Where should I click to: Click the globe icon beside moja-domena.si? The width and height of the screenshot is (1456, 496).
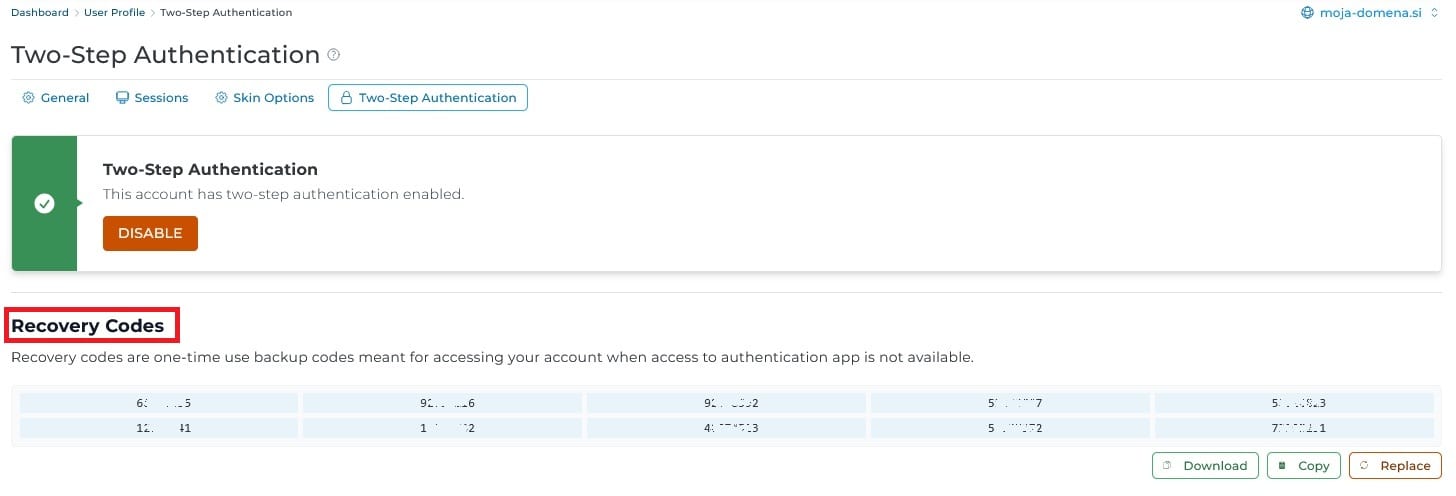[x=1306, y=13]
